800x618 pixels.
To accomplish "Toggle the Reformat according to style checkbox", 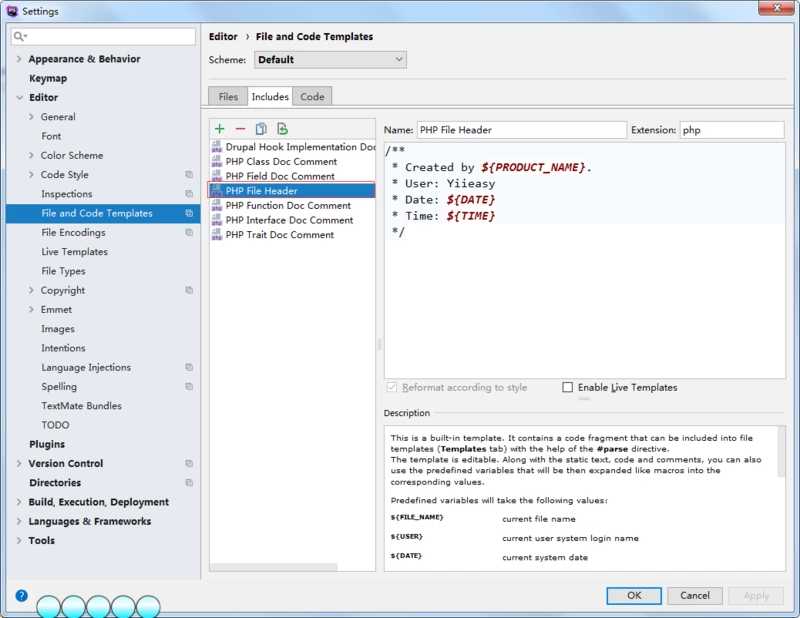I will pos(392,387).
